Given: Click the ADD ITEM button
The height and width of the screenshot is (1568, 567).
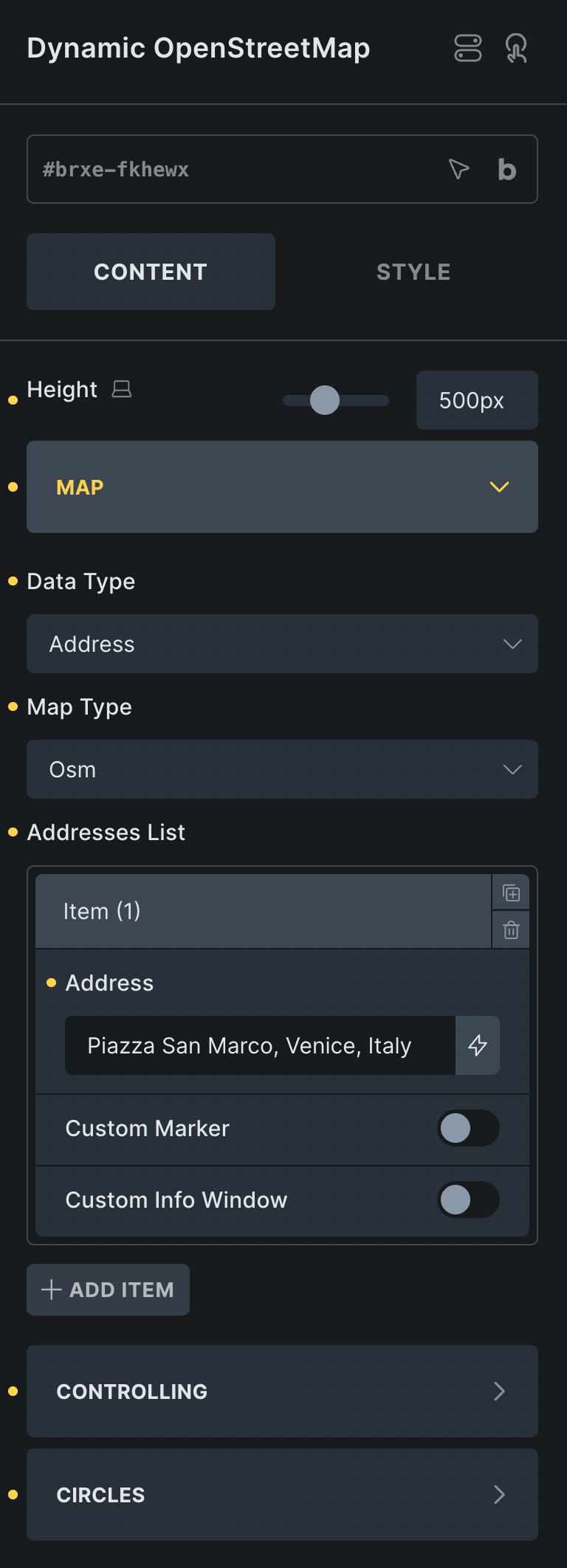Looking at the screenshot, I should pyautogui.click(x=108, y=1290).
